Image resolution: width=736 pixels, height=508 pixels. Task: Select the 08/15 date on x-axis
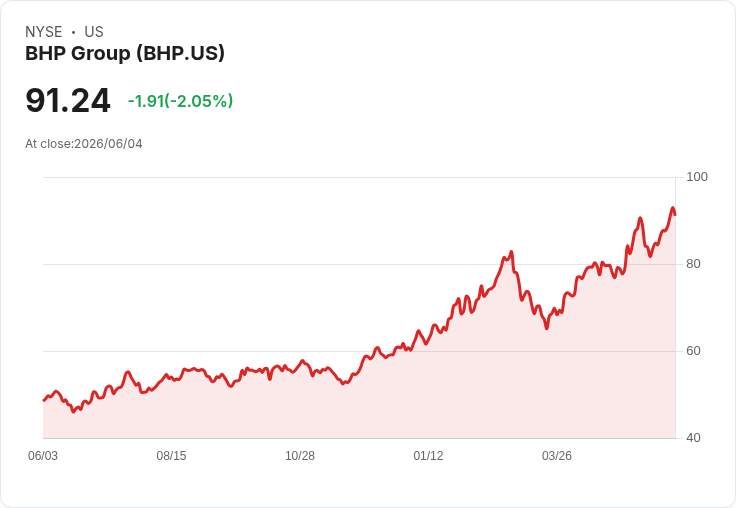tap(171, 455)
